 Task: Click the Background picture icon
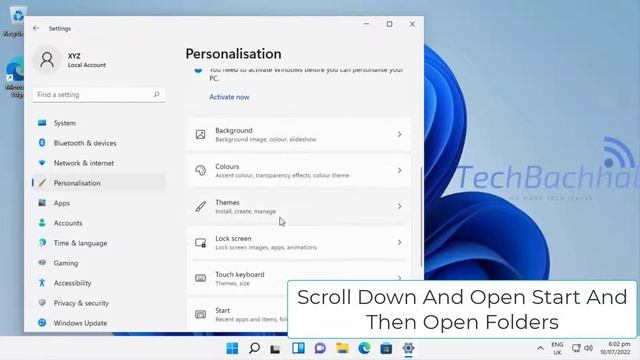[200, 135]
